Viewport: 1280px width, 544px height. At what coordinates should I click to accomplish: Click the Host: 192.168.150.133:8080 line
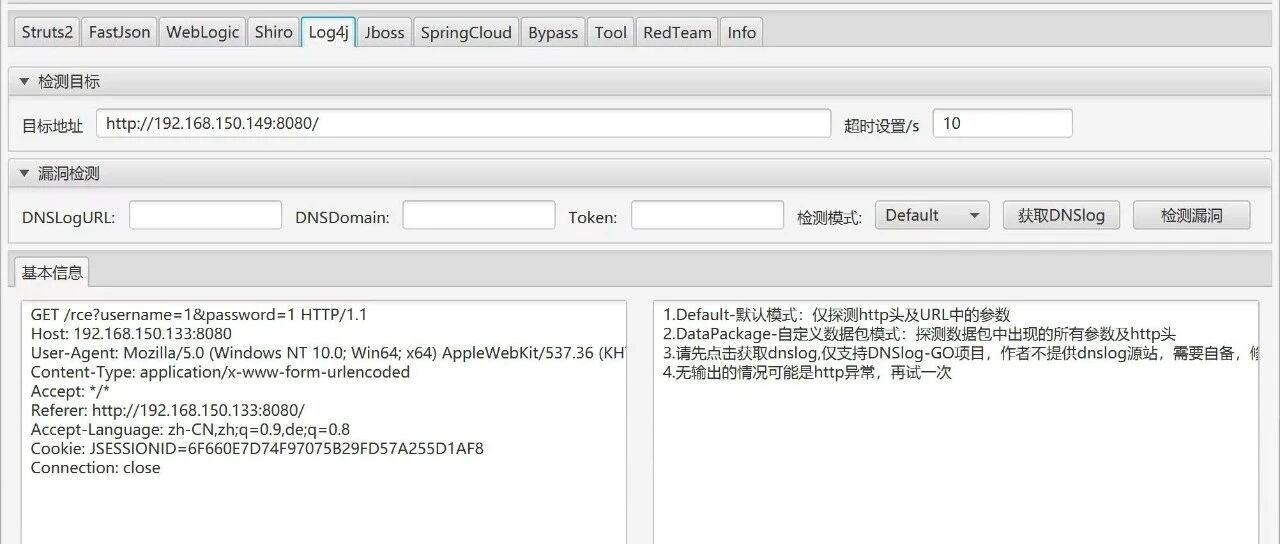point(131,334)
